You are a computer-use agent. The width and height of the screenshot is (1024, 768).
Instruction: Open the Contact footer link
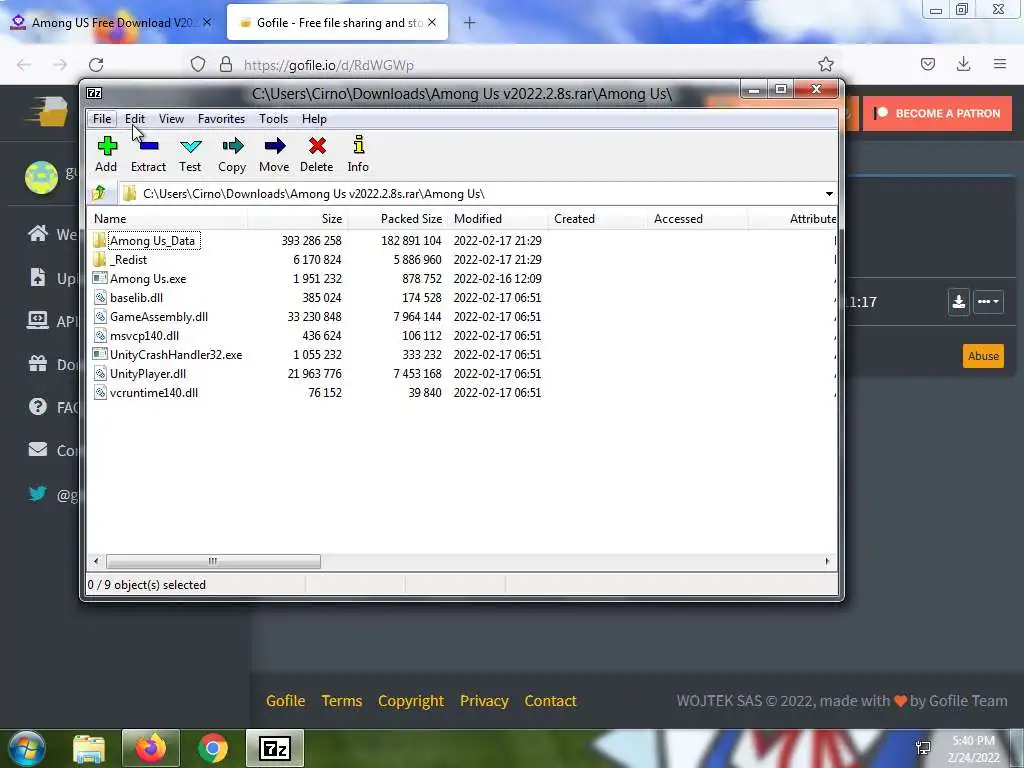tap(551, 701)
